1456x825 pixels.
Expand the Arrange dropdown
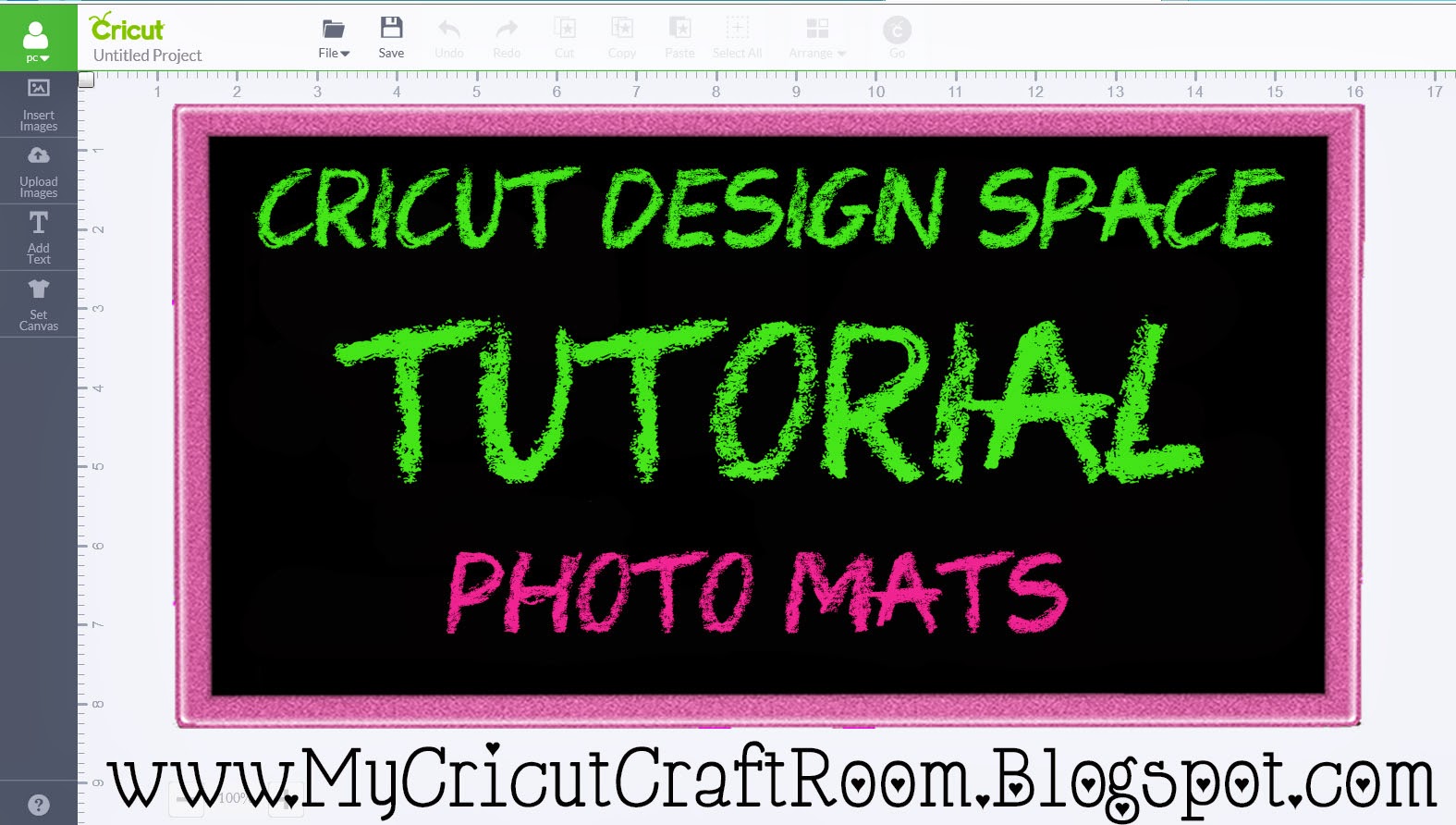(x=817, y=39)
